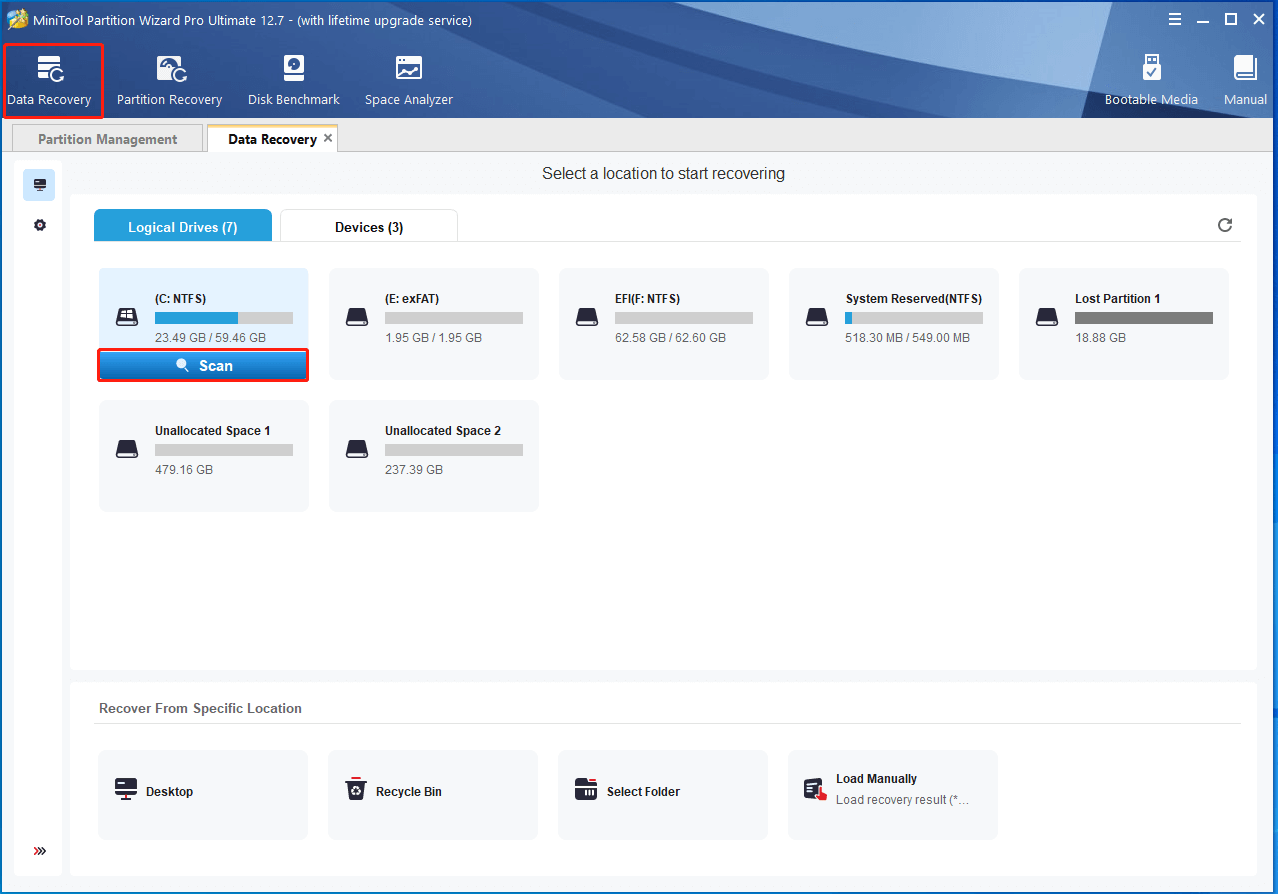Launch Partition Recovery tool

coord(169,81)
